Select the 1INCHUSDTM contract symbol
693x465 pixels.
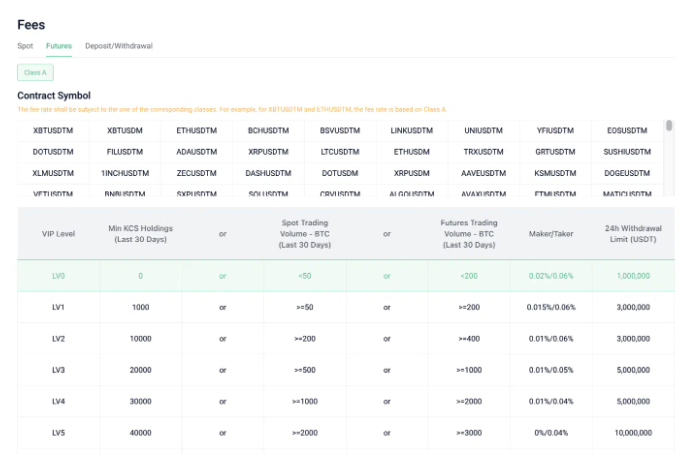click(x=125, y=172)
